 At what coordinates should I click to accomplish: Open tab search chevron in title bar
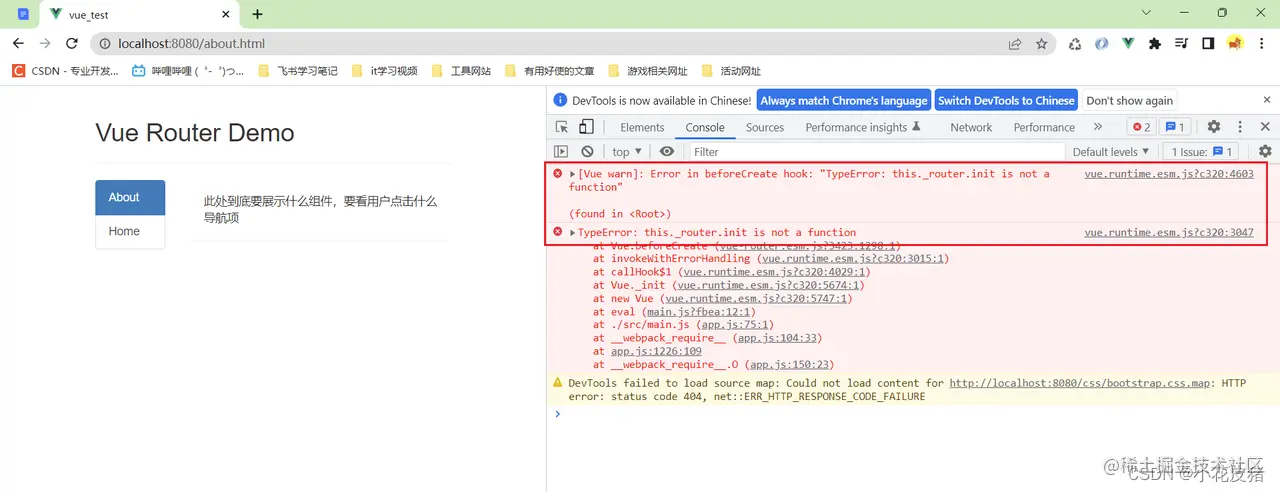point(1147,13)
